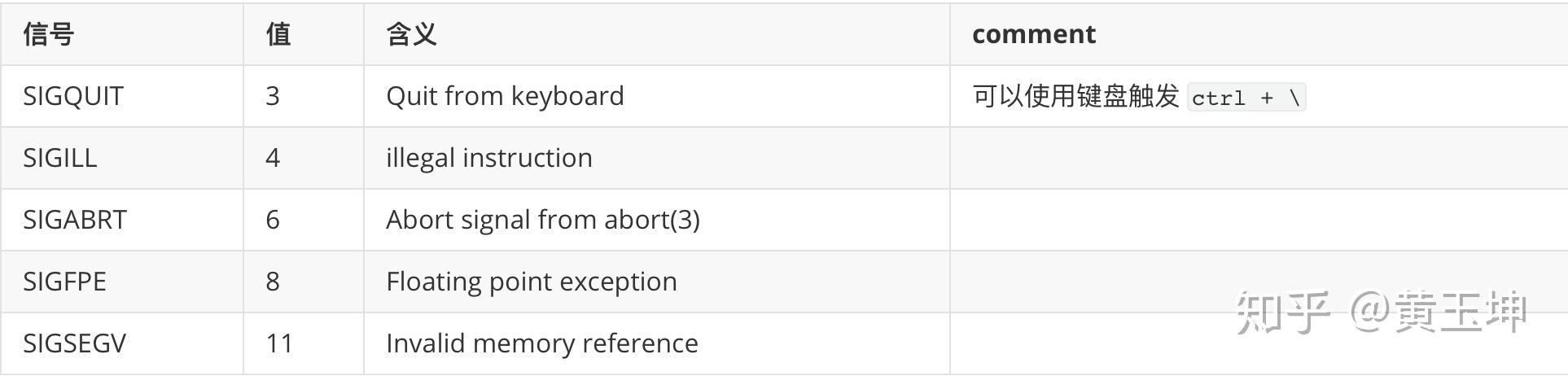Image resolution: width=1568 pixels, height=376 pixels.
Task: Click the 信号 column header
Action: coord(49,34)
